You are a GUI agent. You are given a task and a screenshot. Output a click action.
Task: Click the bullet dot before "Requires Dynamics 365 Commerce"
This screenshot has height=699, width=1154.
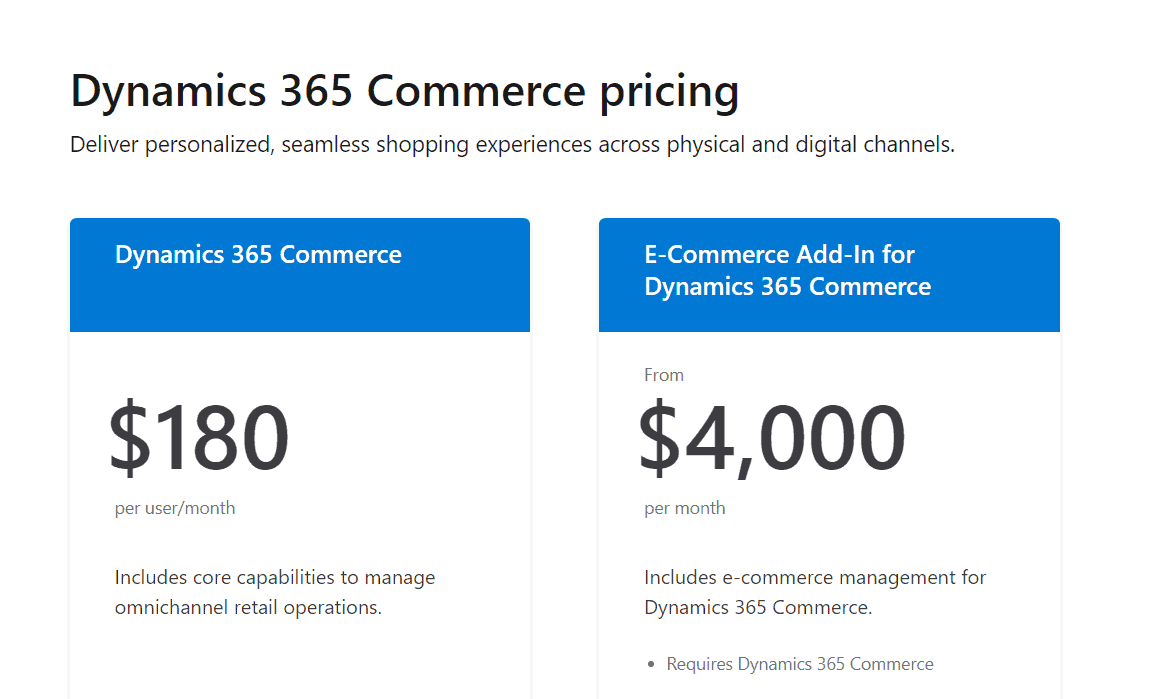[x=653, y=664]
